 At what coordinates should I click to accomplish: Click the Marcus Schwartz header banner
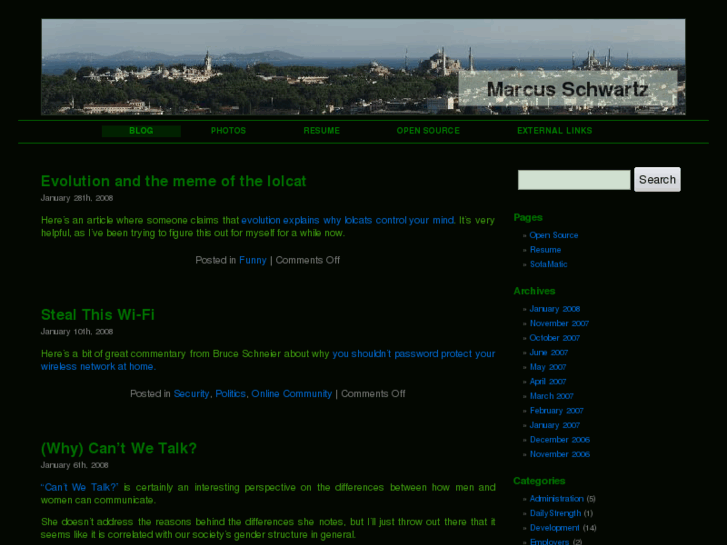(363, 67)
